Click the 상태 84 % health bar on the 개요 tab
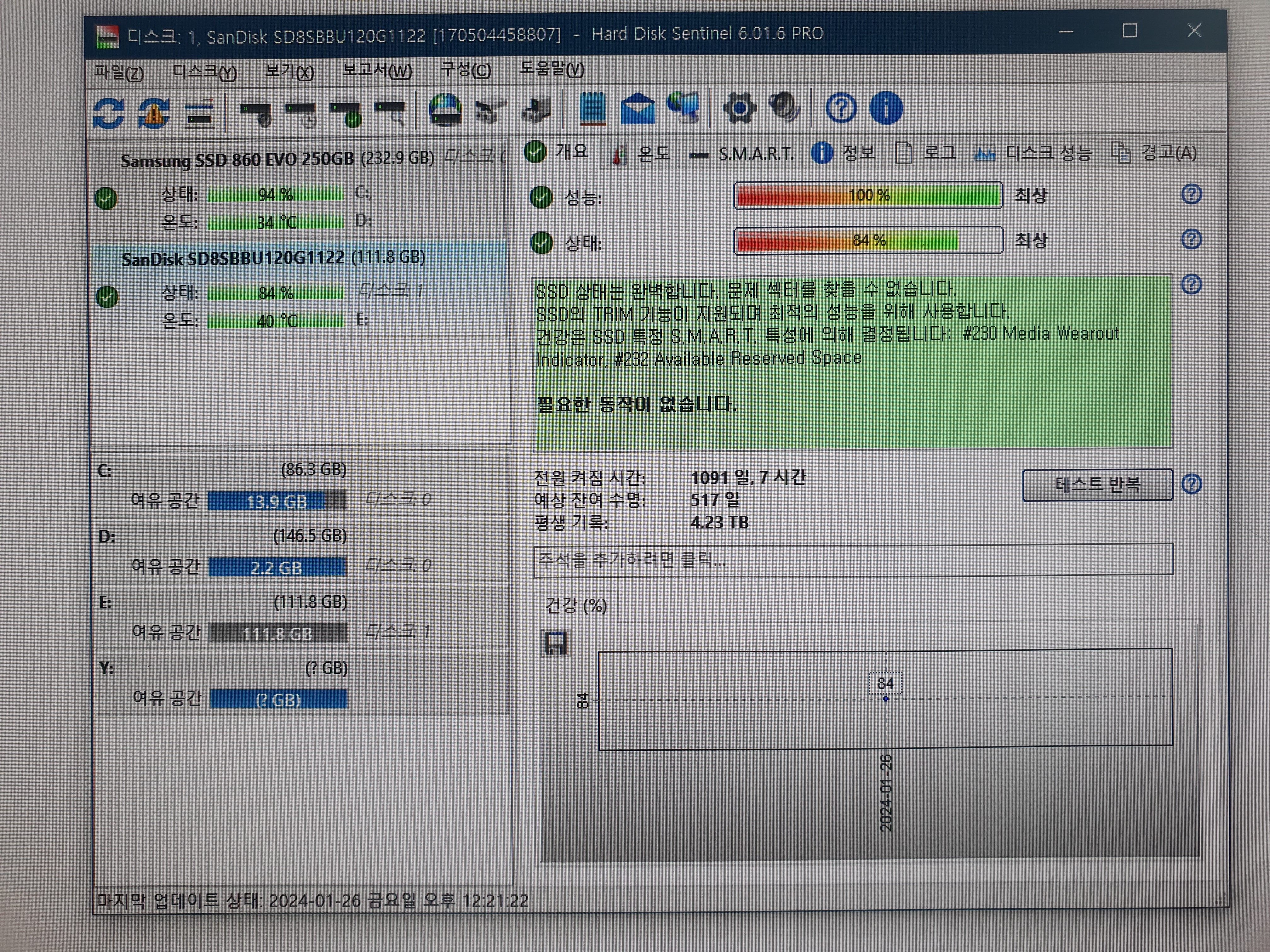The width and height of the screenshot is (1270, 952). click(x=868, y=240)
